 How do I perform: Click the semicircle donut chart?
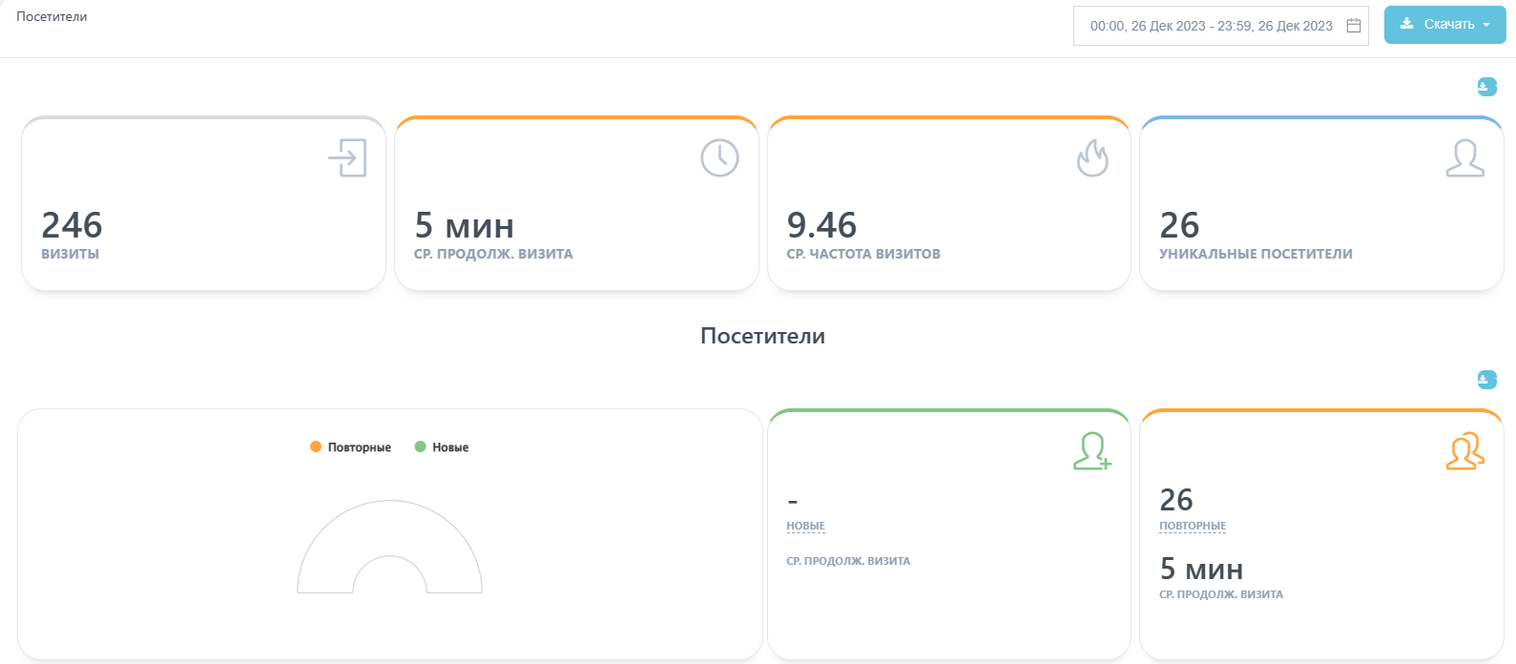pos(390,546)
